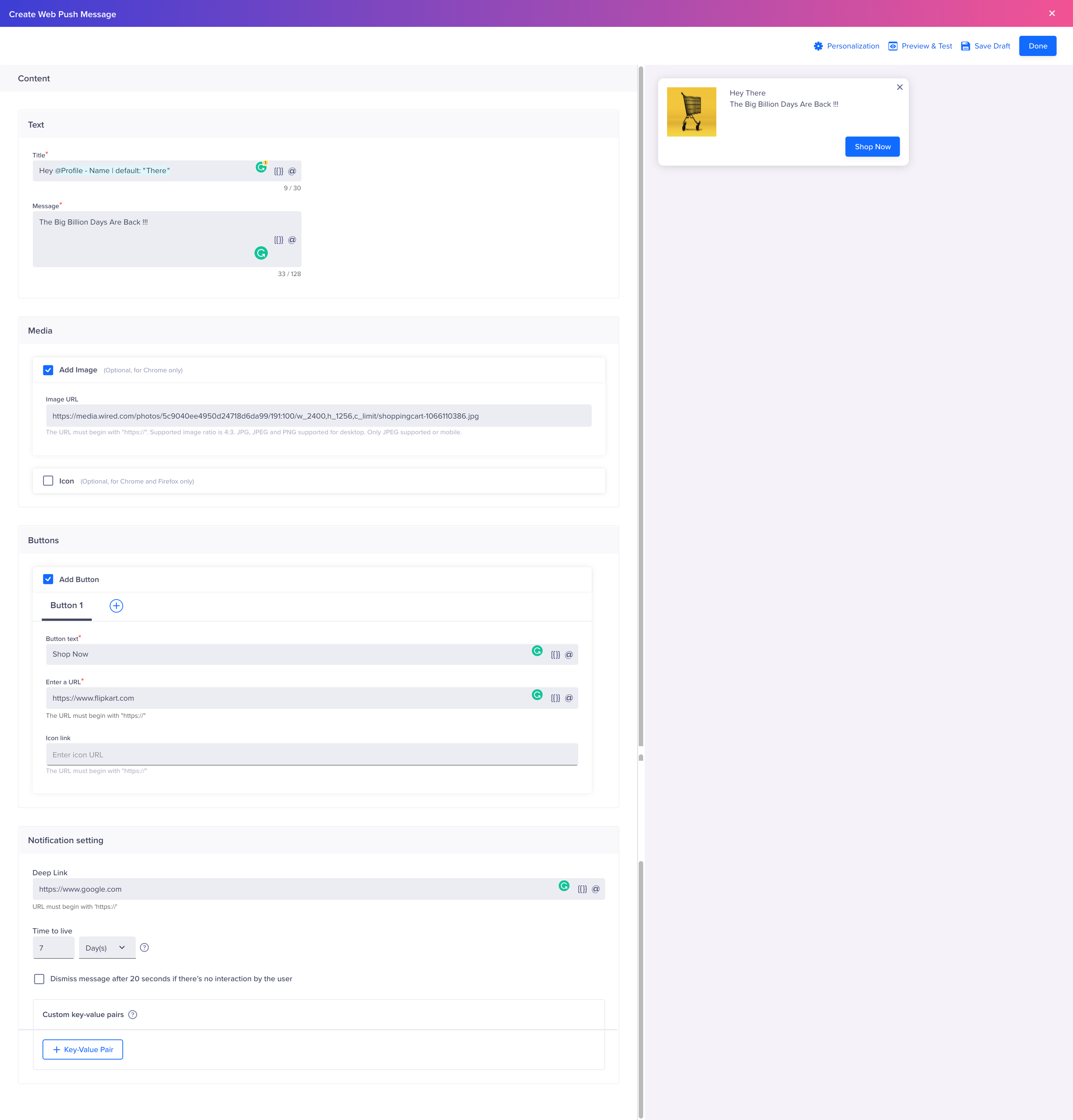Open Preview & Test eye icon
1073x1120 pixels.
892,46
